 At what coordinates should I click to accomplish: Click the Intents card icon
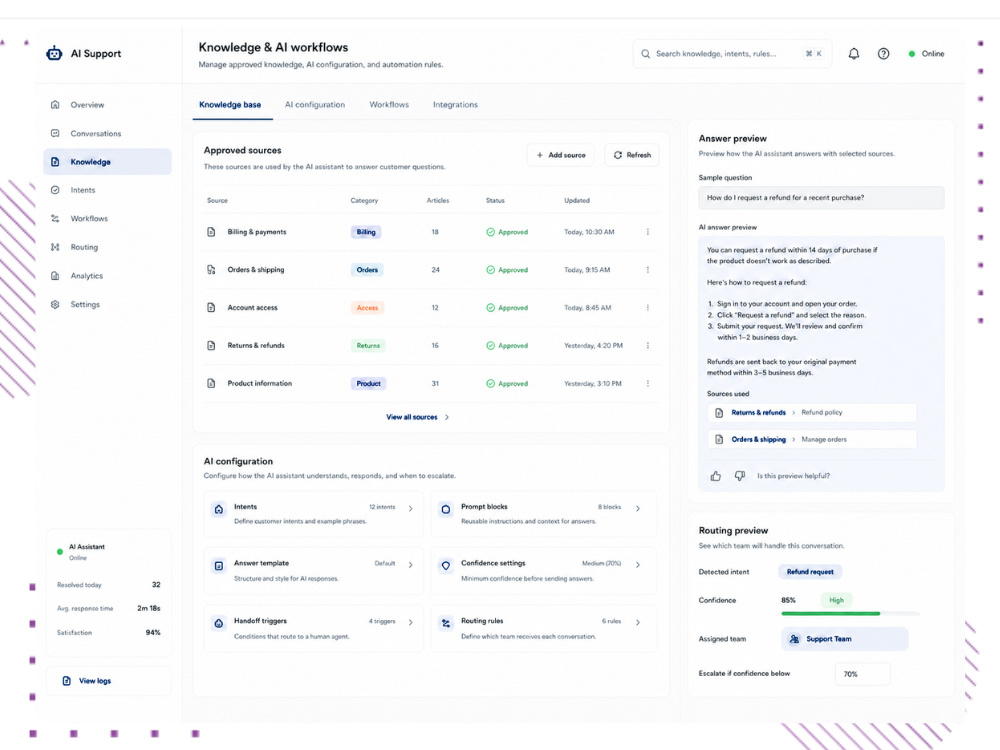tap(219, 509)
